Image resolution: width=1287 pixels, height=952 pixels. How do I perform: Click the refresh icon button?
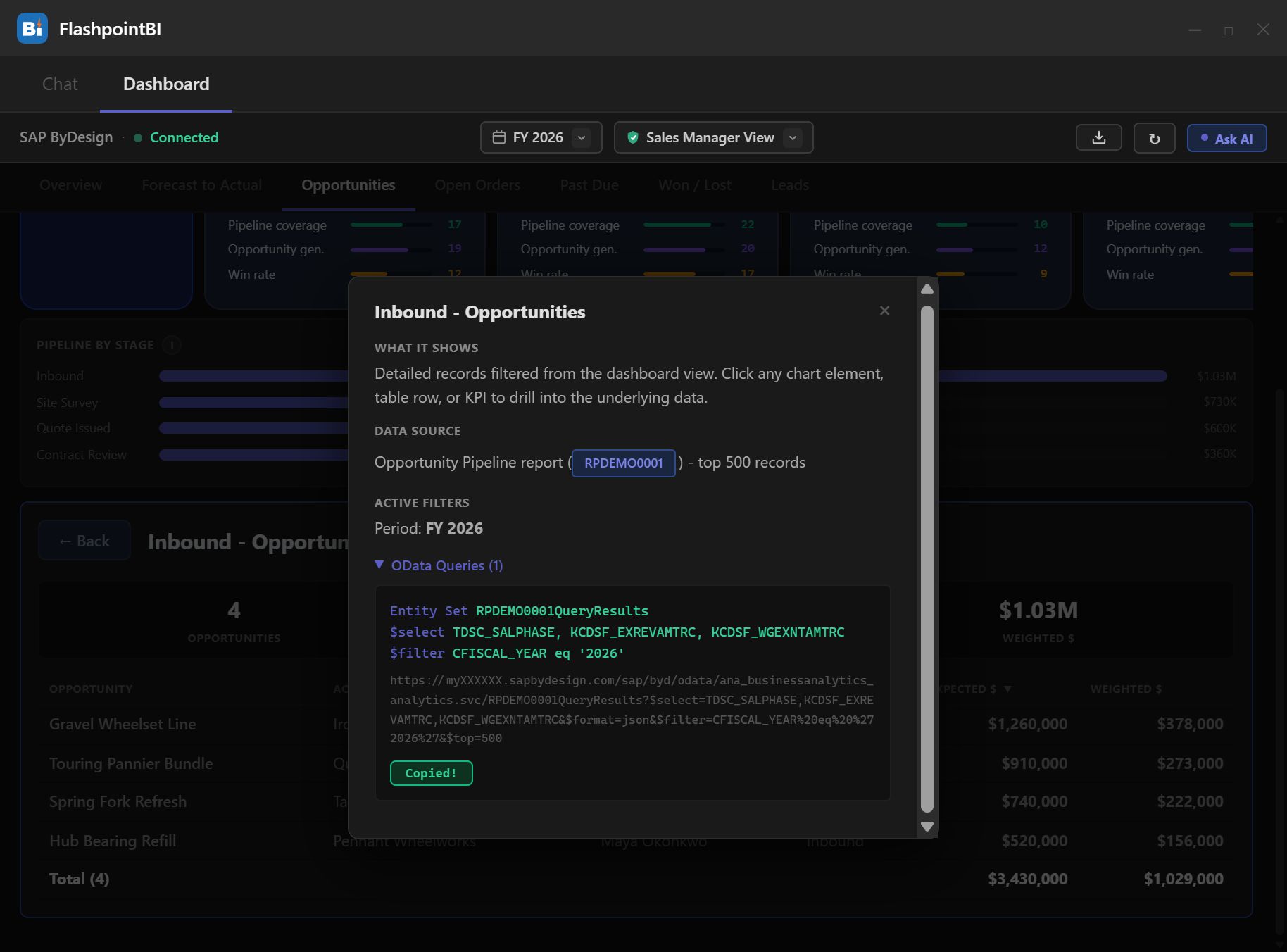[1154, 138]
